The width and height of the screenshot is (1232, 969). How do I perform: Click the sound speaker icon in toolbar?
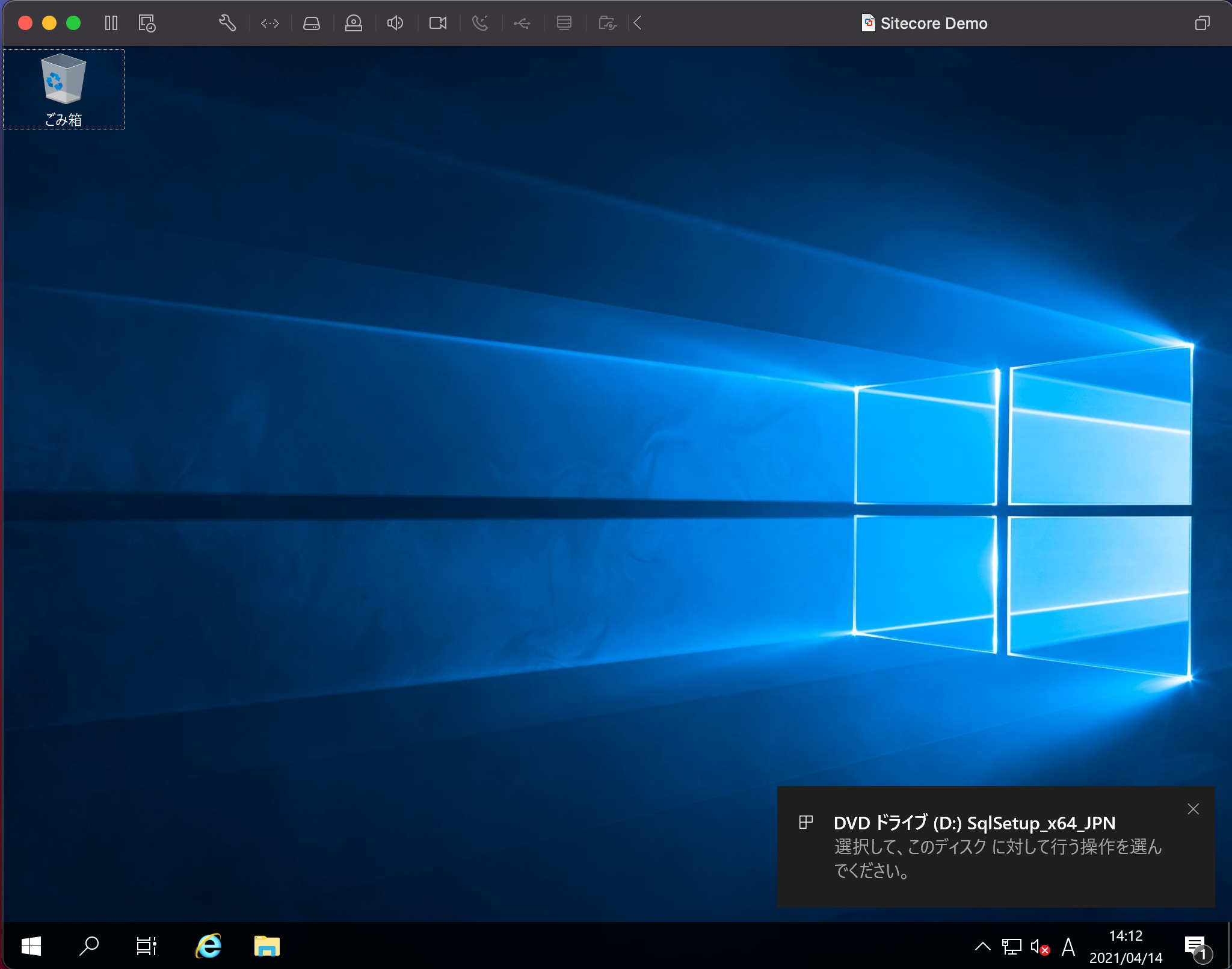tap(395, 23)
